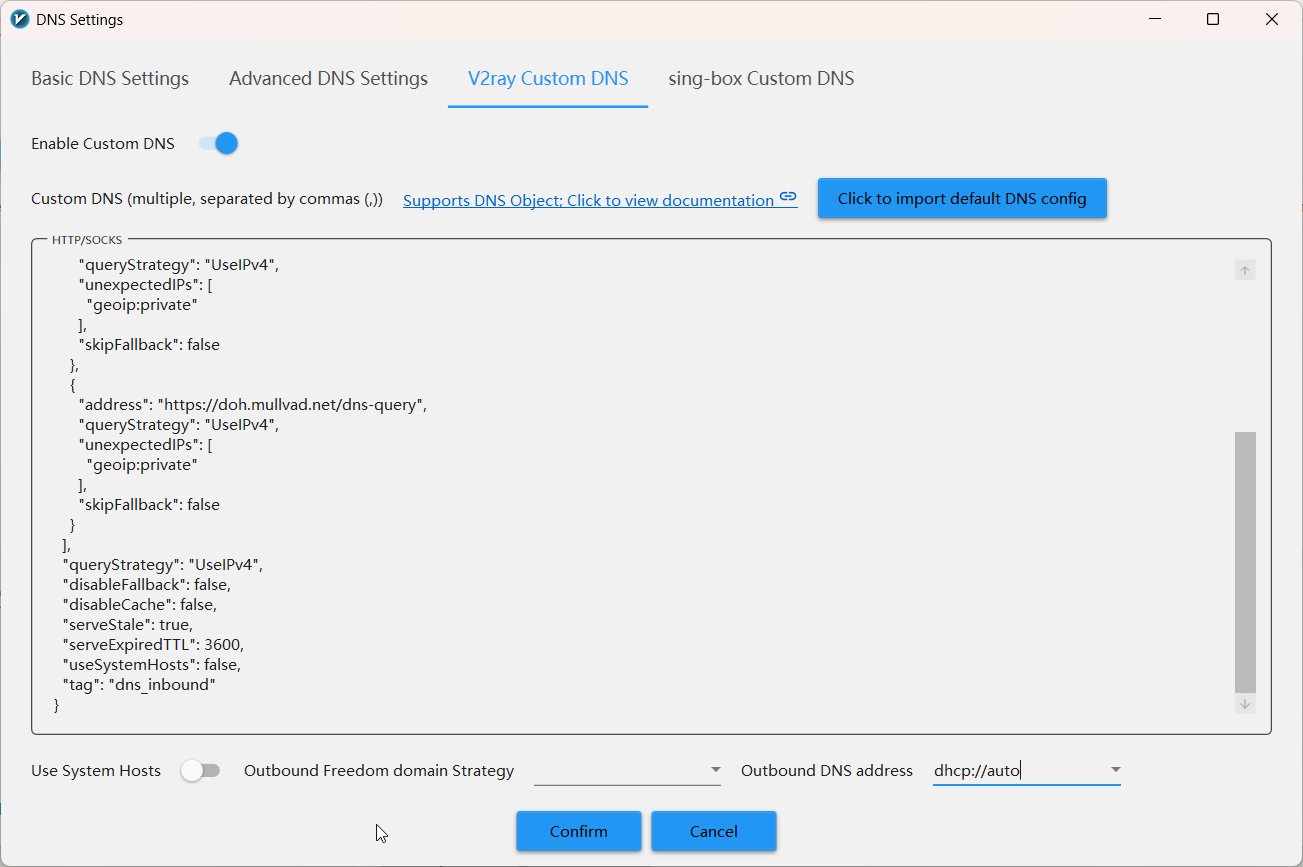Click the vertical scrollbar thumb of the JSON editor

pyautogui.click(x=1245, y=562)
